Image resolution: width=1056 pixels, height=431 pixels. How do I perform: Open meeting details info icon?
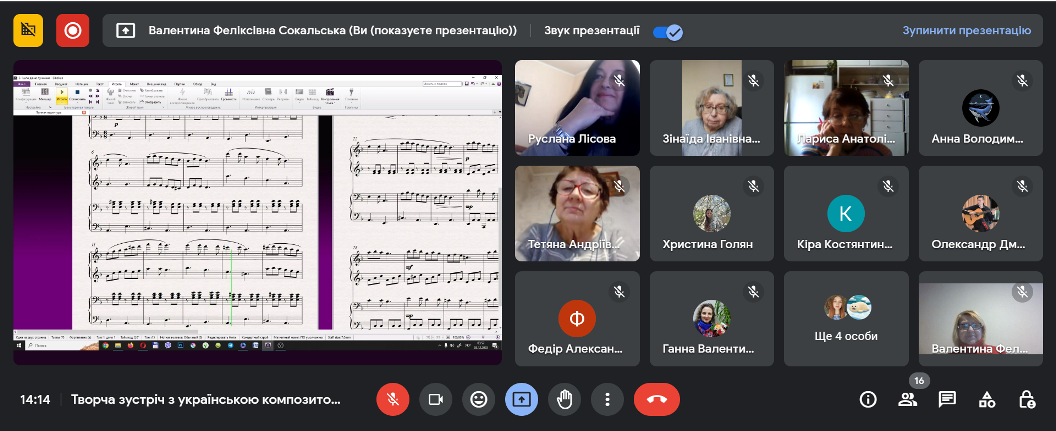tap(868, 399)
